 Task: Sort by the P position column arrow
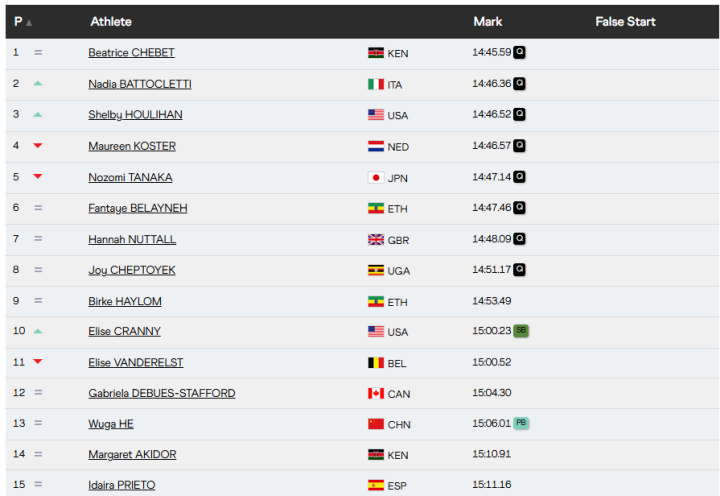click(x=28, y=22)
